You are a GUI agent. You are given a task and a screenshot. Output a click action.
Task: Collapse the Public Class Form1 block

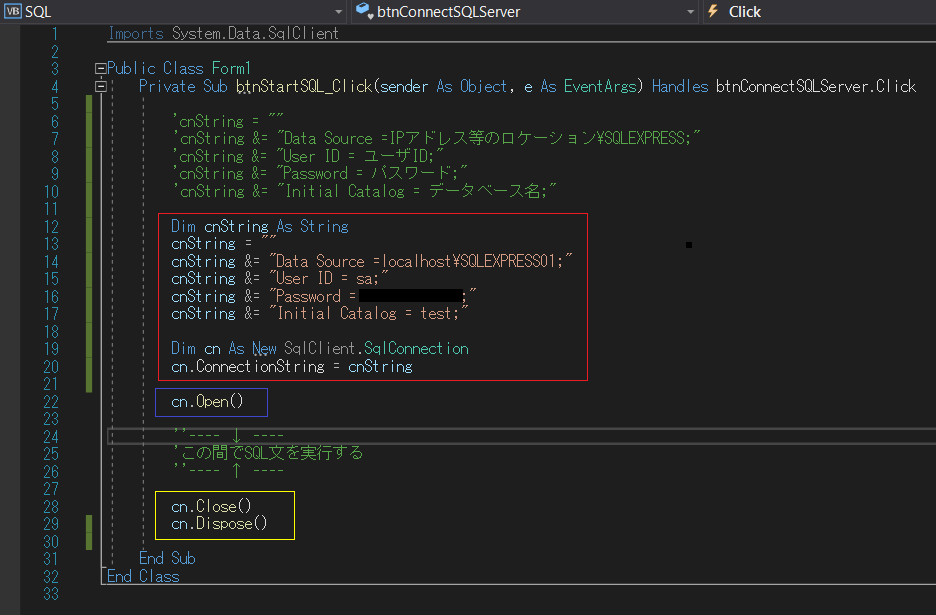[x=100, y=68]
